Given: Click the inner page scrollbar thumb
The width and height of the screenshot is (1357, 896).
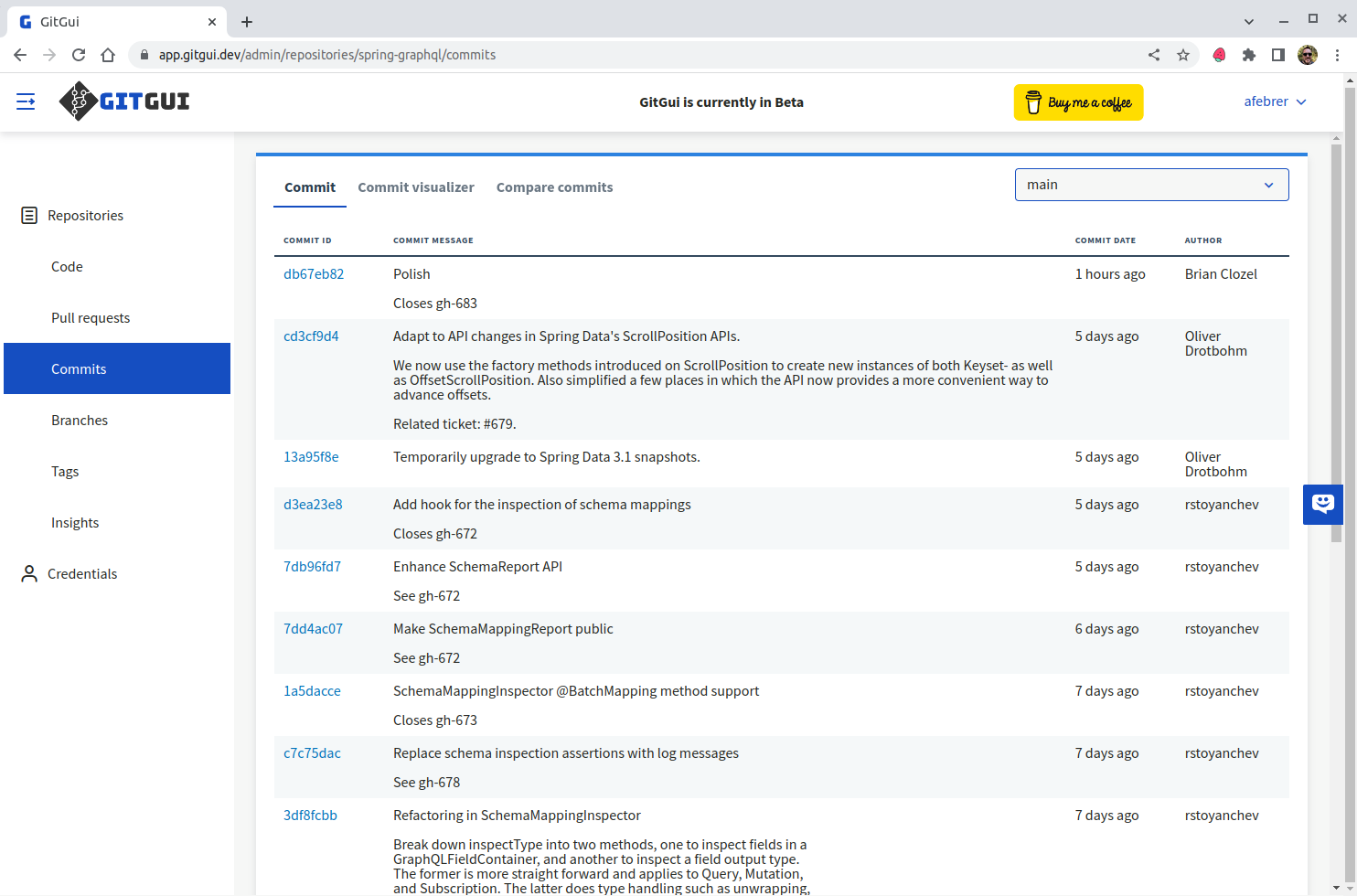Looking at the screenshot, I should pos(1336,343).
